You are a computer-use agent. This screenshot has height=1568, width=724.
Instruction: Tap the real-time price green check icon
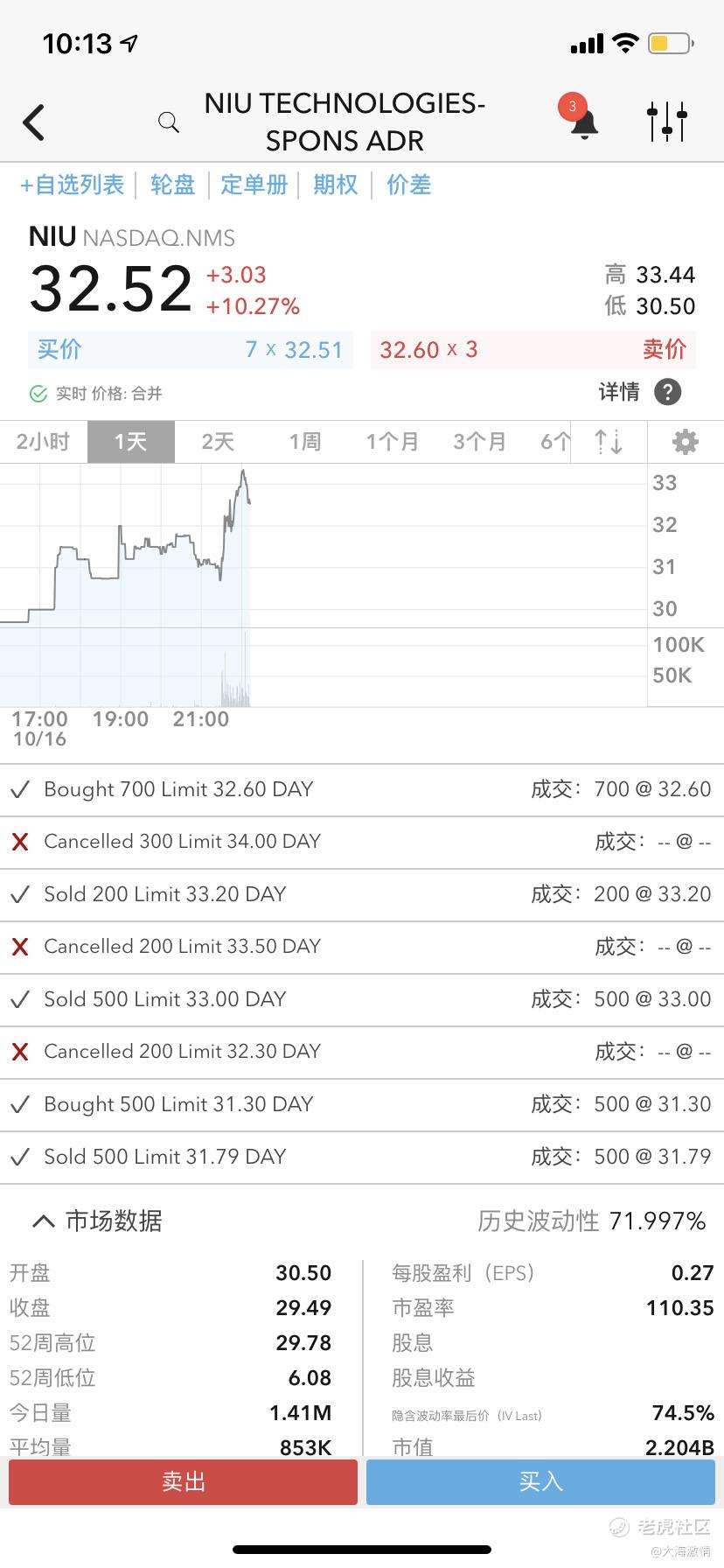(38, 394)
